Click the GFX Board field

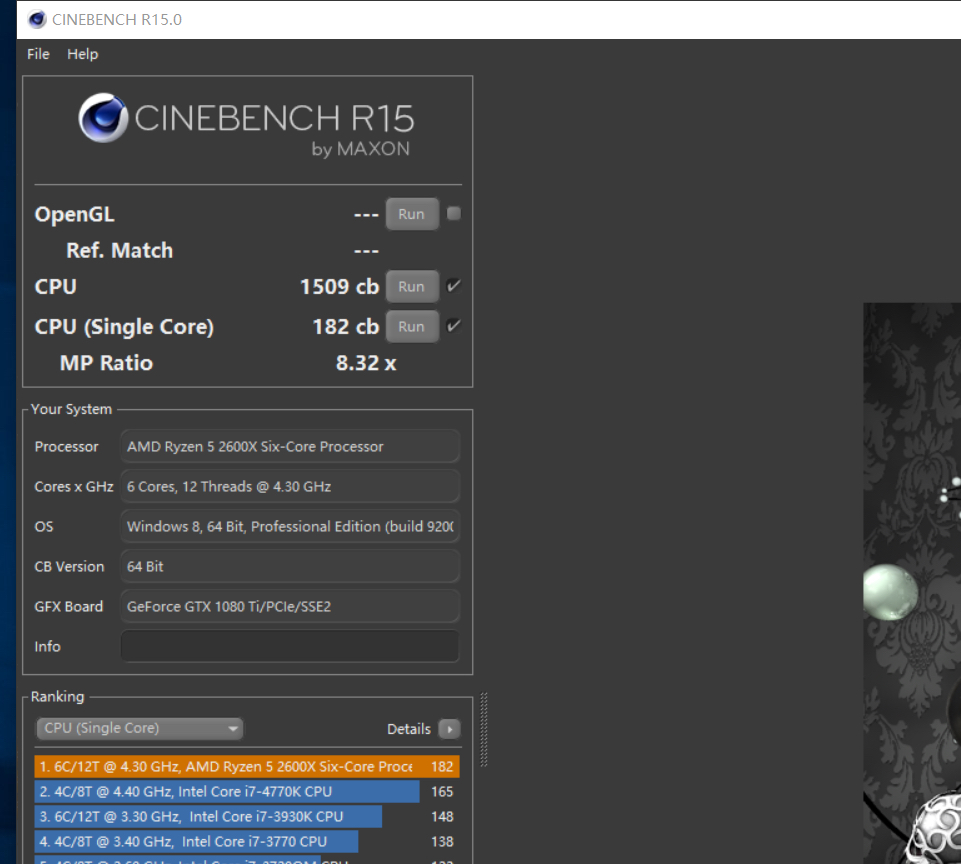click(x=290, y=607)
